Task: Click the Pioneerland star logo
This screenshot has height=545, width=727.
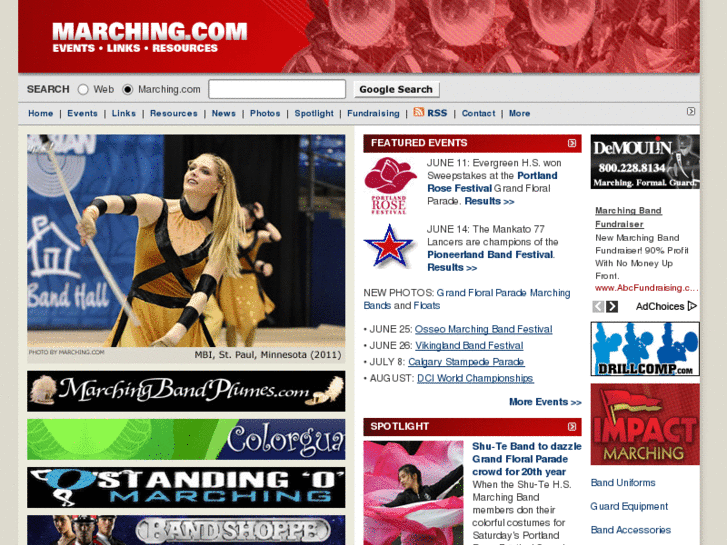Action: coord(389,246)
